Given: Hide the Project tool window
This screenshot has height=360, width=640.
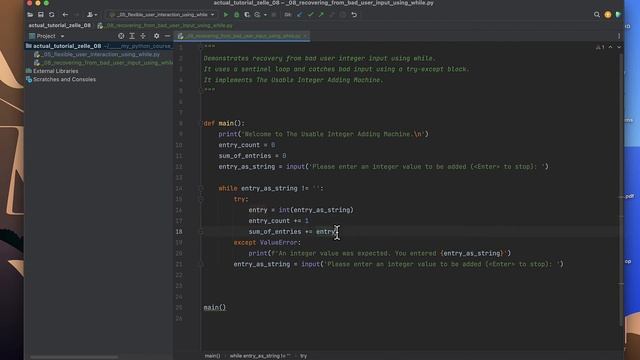Looking at the screenshot, I should coord(167,36).
